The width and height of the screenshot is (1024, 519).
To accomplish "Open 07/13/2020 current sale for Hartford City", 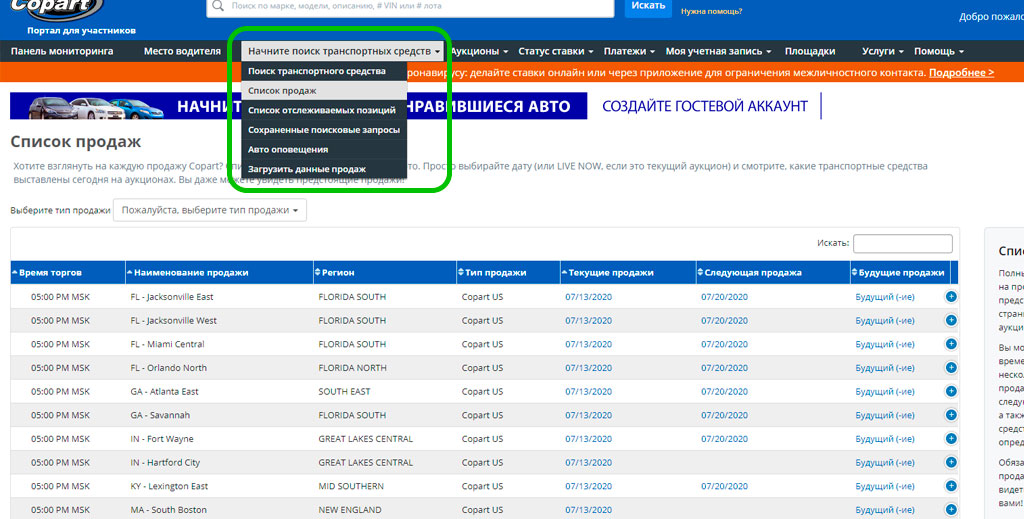I will tap(588, 462).
